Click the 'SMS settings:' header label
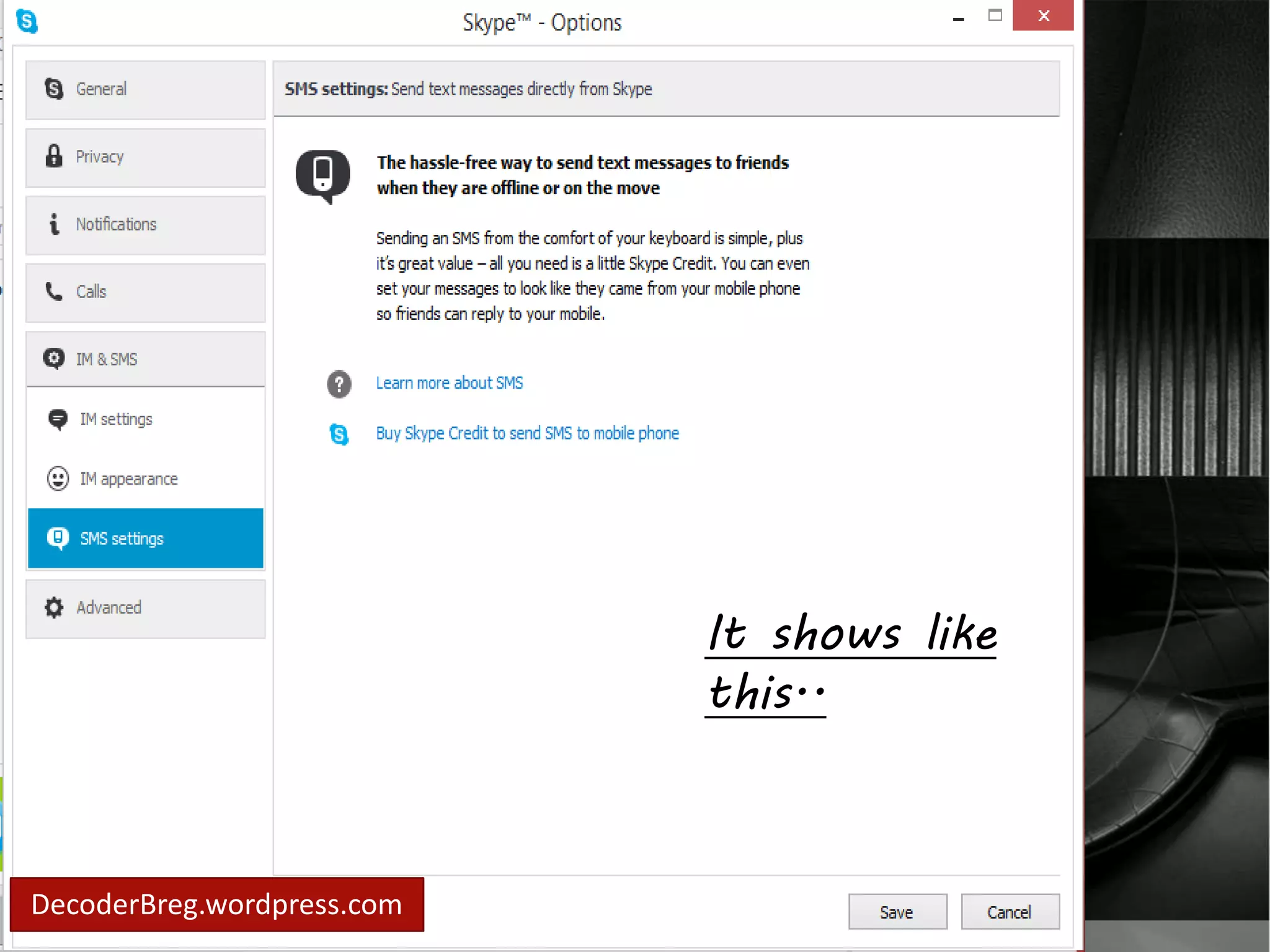The image size is (1270, 952). click(336, 89)
